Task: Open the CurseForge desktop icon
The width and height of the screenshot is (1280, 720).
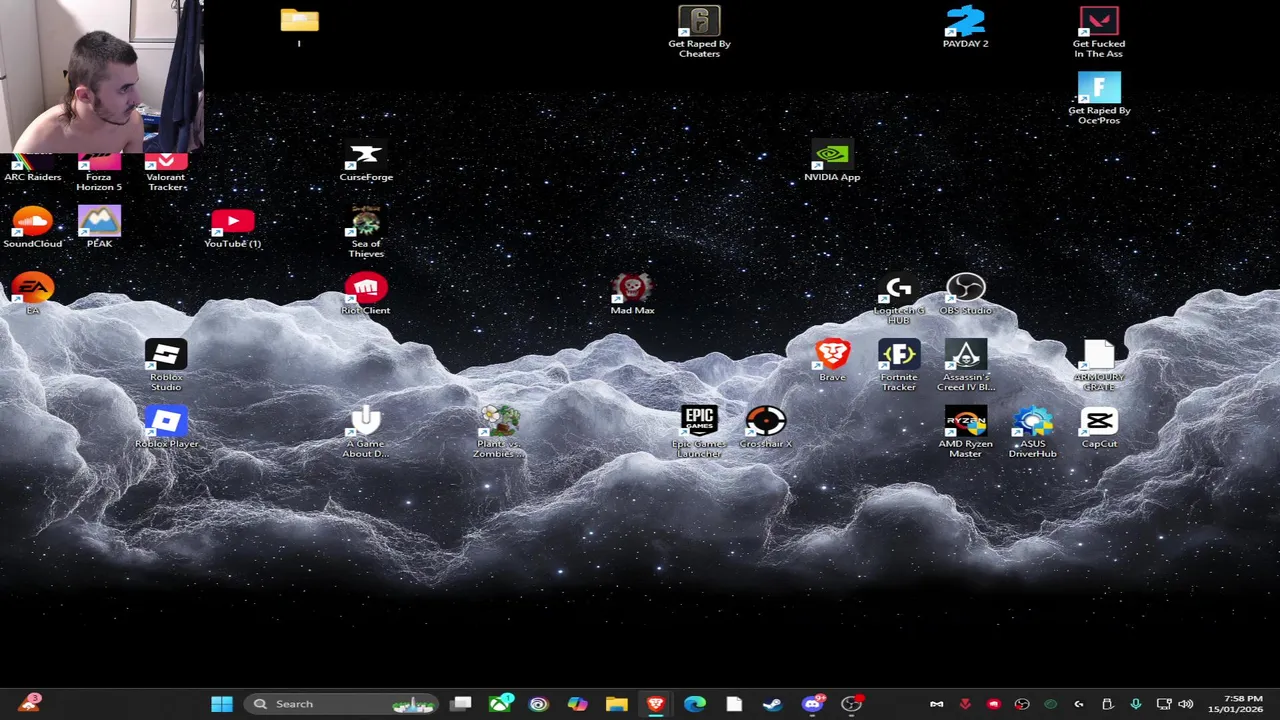Action: (x=366, y=163)
